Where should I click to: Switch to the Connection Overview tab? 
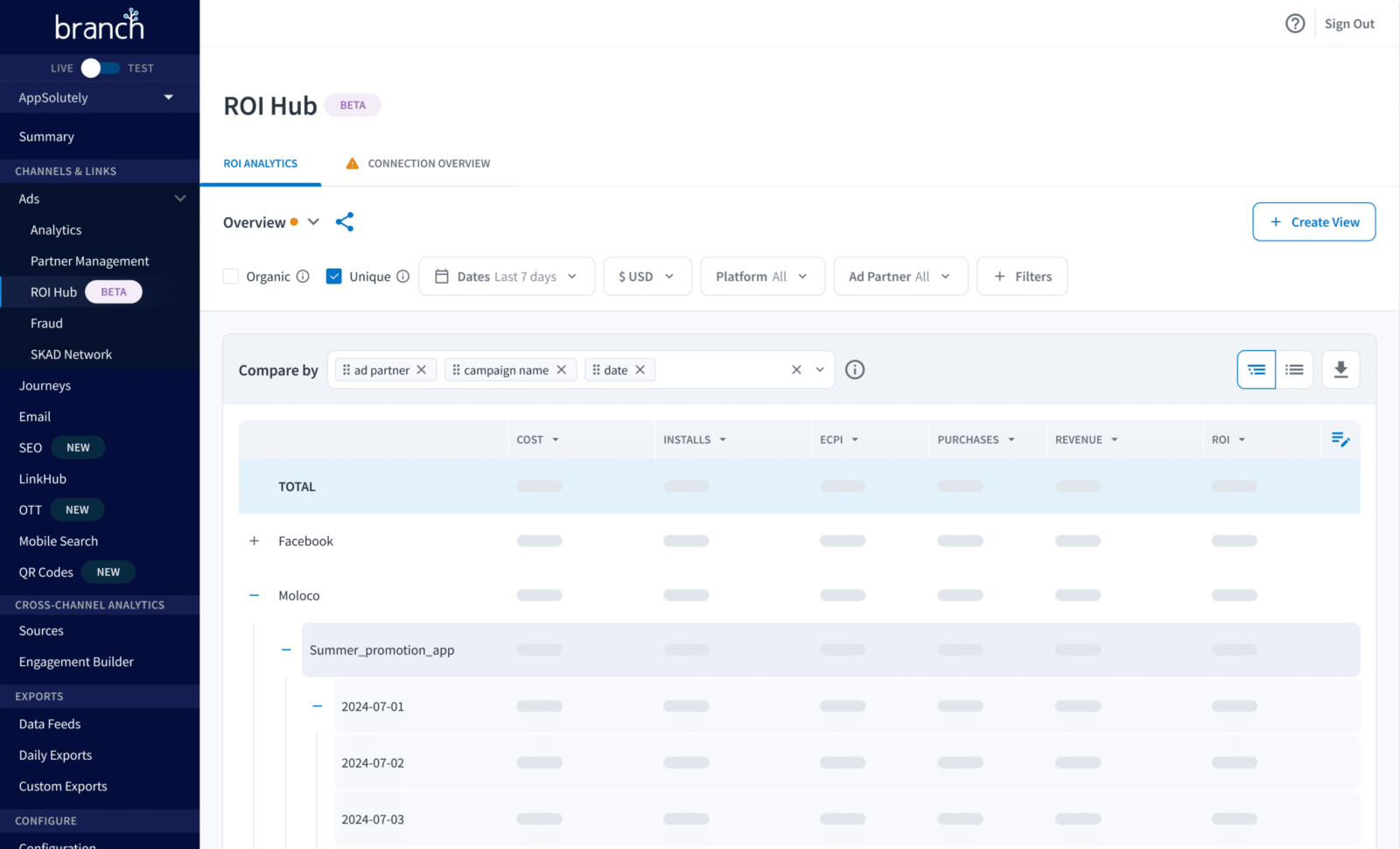click(429, 163)
